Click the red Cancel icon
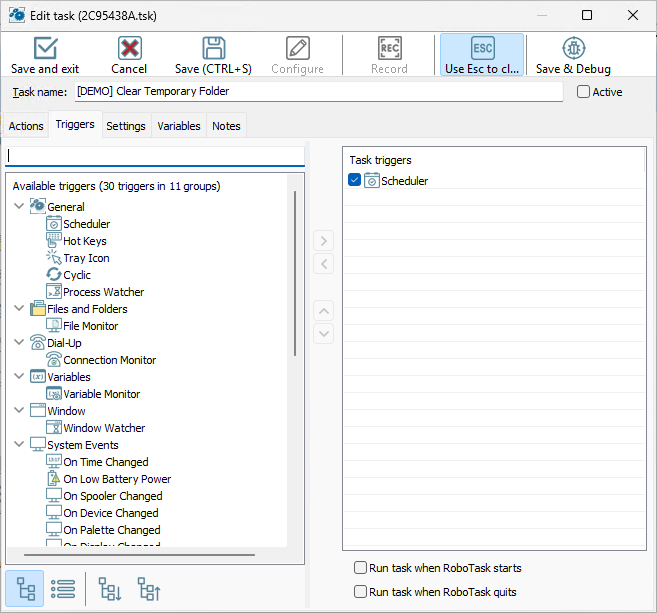The image size is (657, 613). point(129,49)
